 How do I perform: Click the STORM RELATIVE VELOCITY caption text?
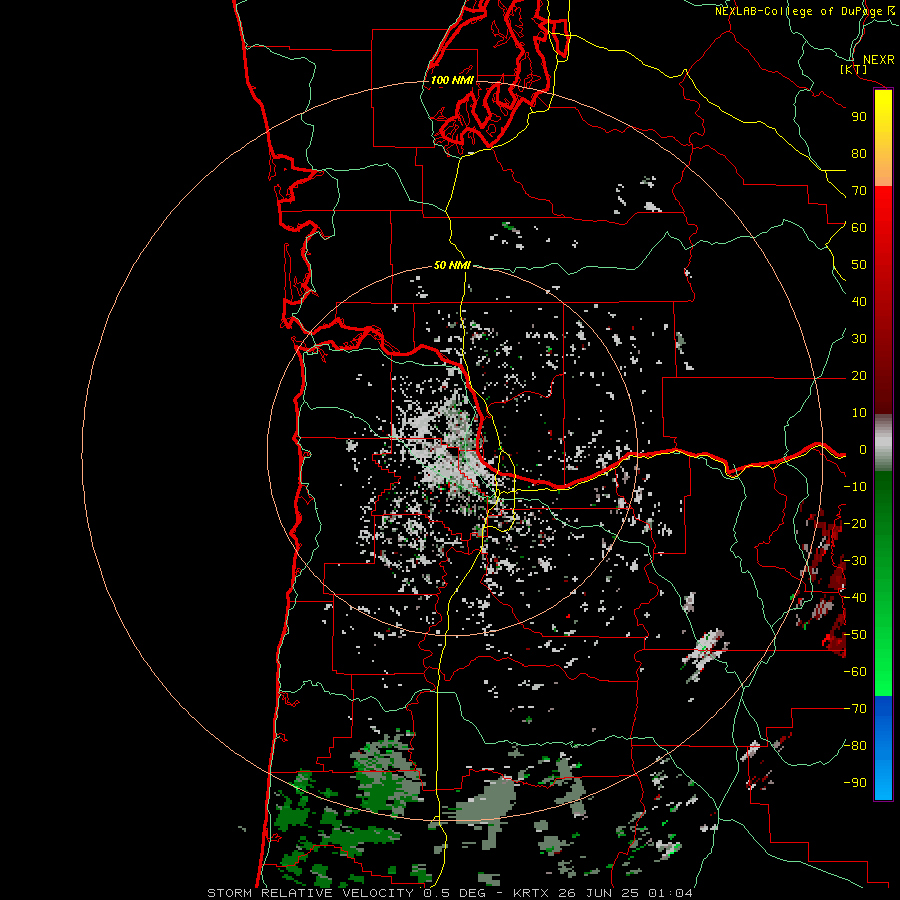click(310, 893)
